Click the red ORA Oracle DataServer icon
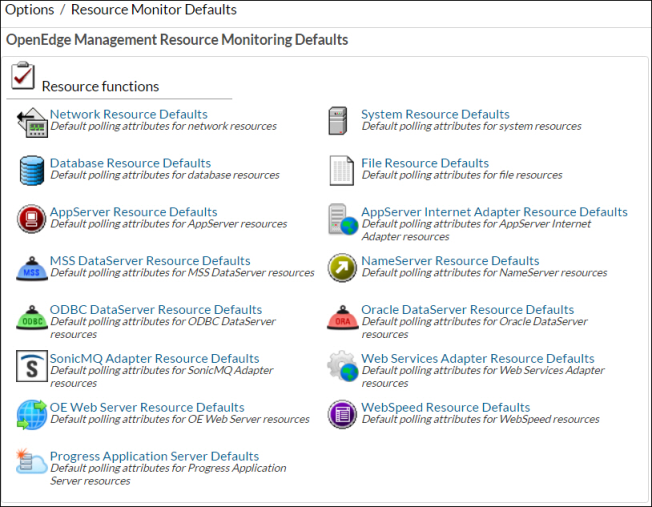This screenshot has height=507, width=652. [343, 318]
